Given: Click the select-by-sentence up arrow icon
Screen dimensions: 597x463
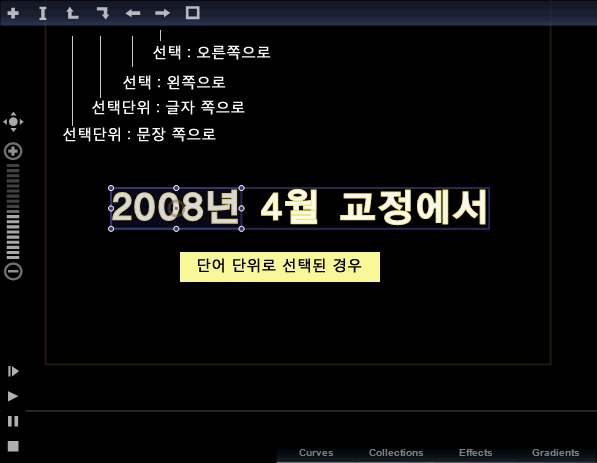Looking at the screenshot, I should (x=72, y=13).
